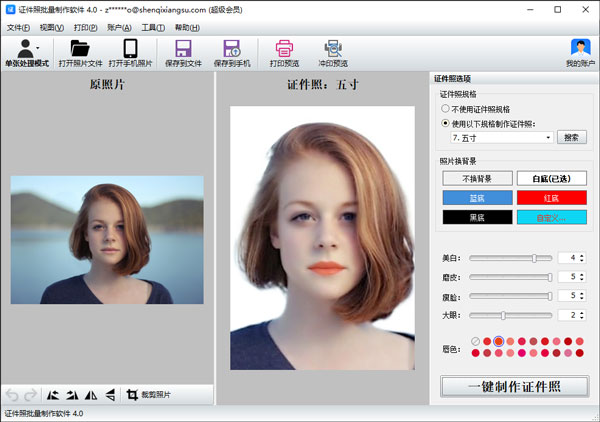The height and width of the screenshot is (422, 600).
Task: Open the 账户(A) menu
Action: pyautogui.click(x=118, y=27)
